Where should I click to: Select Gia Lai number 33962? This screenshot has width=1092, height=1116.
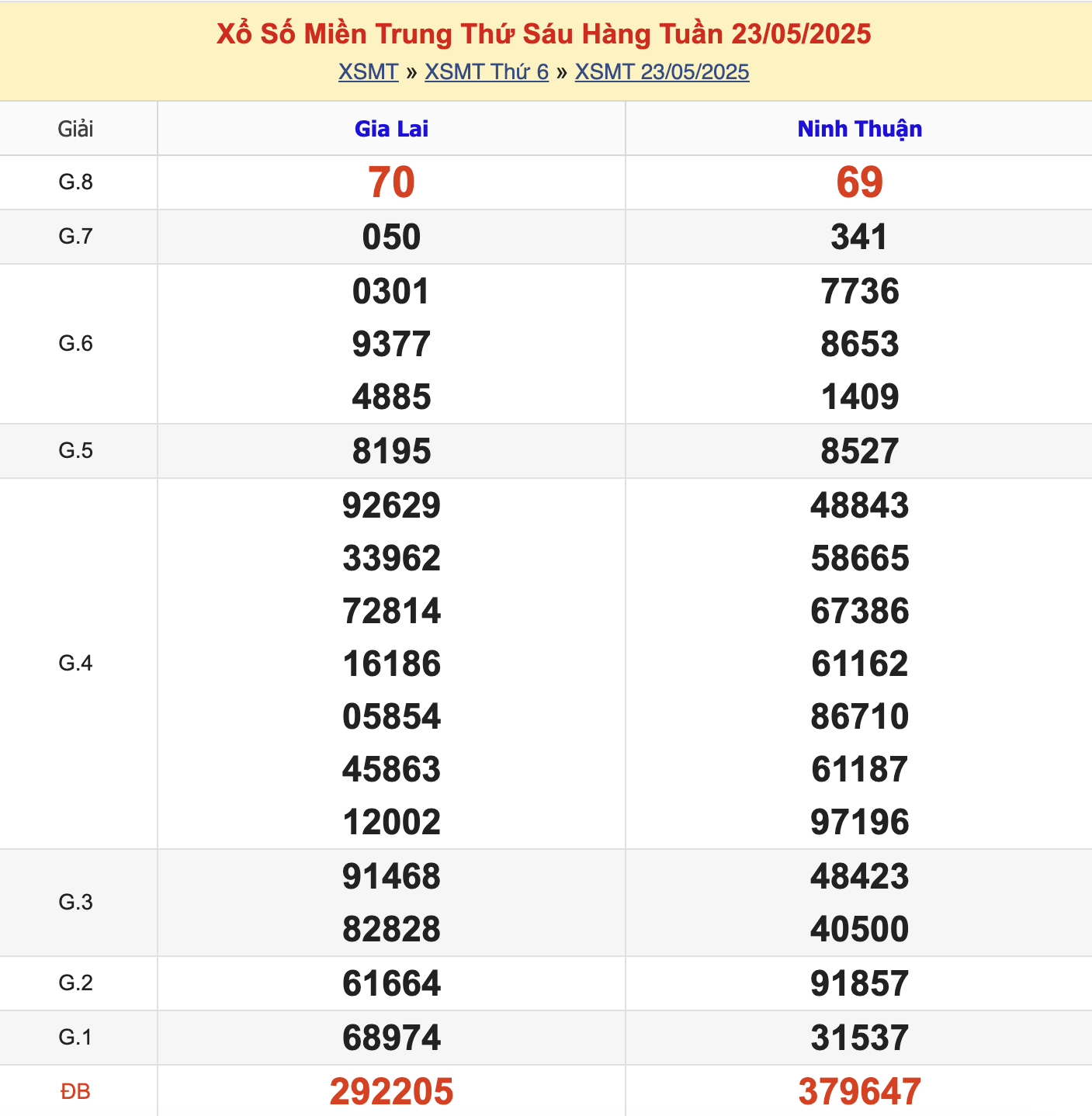tap(391, 558)
